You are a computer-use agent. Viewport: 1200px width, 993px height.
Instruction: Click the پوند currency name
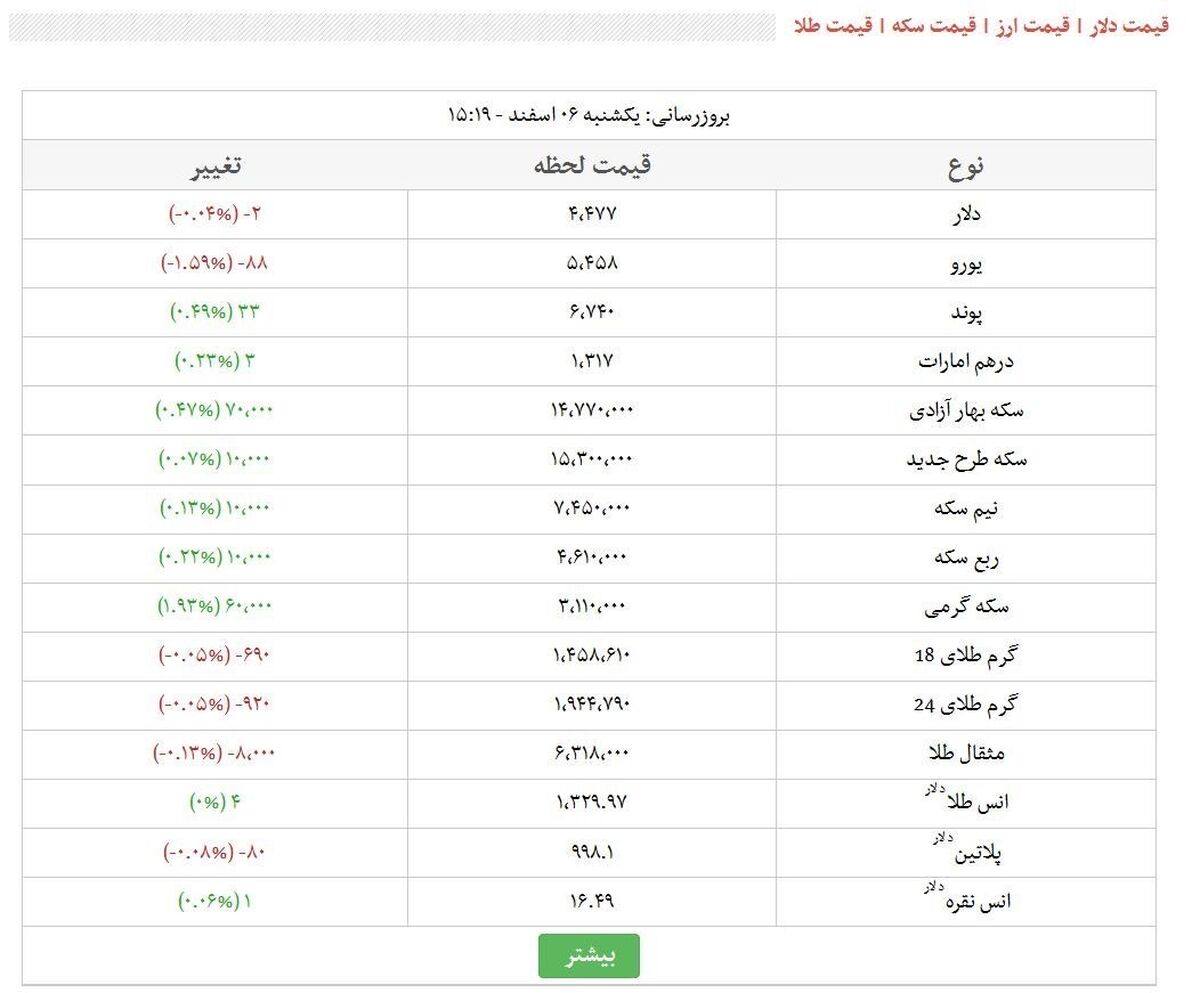click(966, 313)
